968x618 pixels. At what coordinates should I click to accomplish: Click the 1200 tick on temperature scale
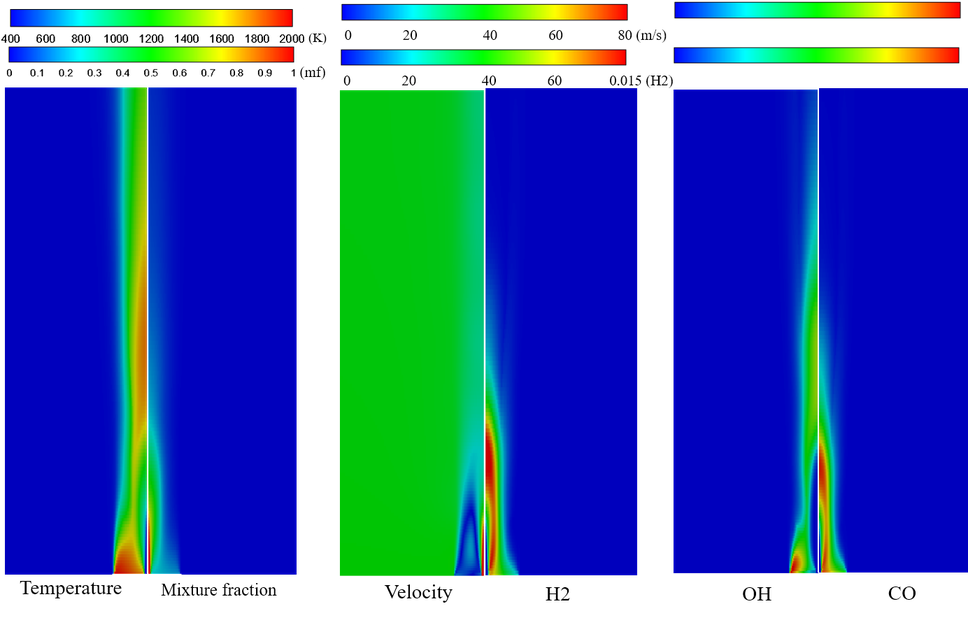(151, 38)
